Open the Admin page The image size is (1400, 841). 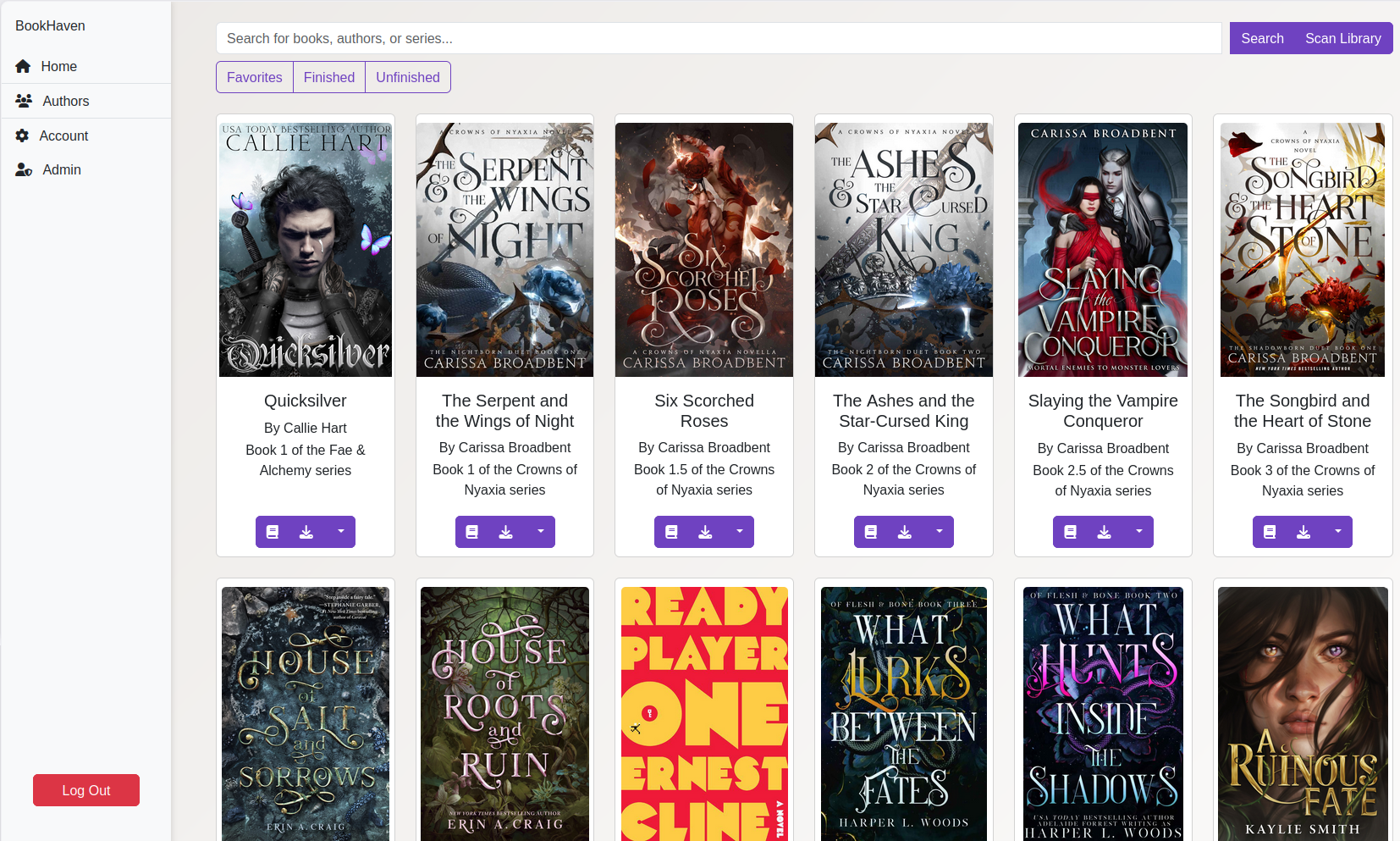(x=86, y=169)
